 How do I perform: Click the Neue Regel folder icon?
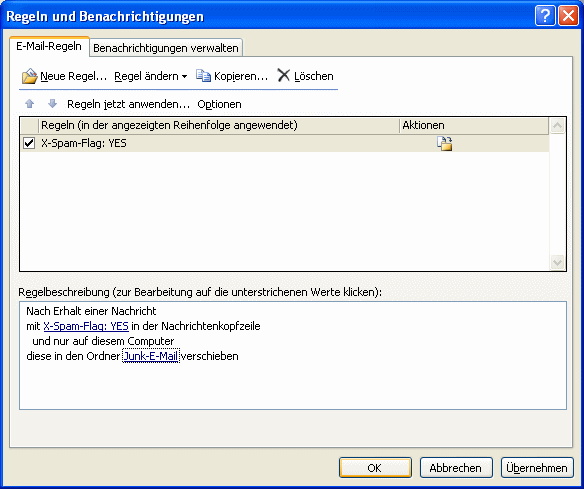click(x=29, y=76)
